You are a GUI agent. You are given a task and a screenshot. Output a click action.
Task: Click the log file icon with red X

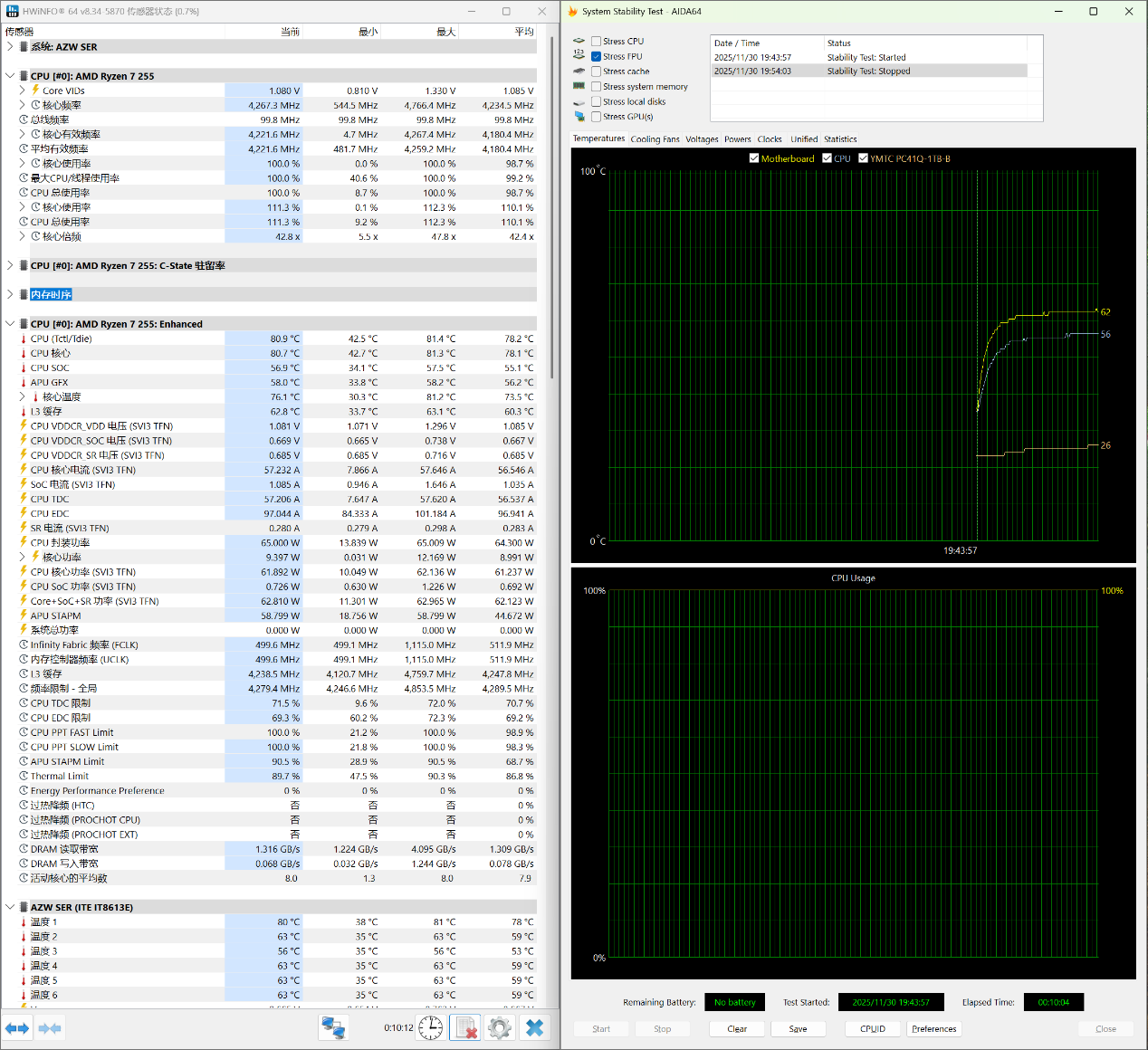click(465, 1028)
